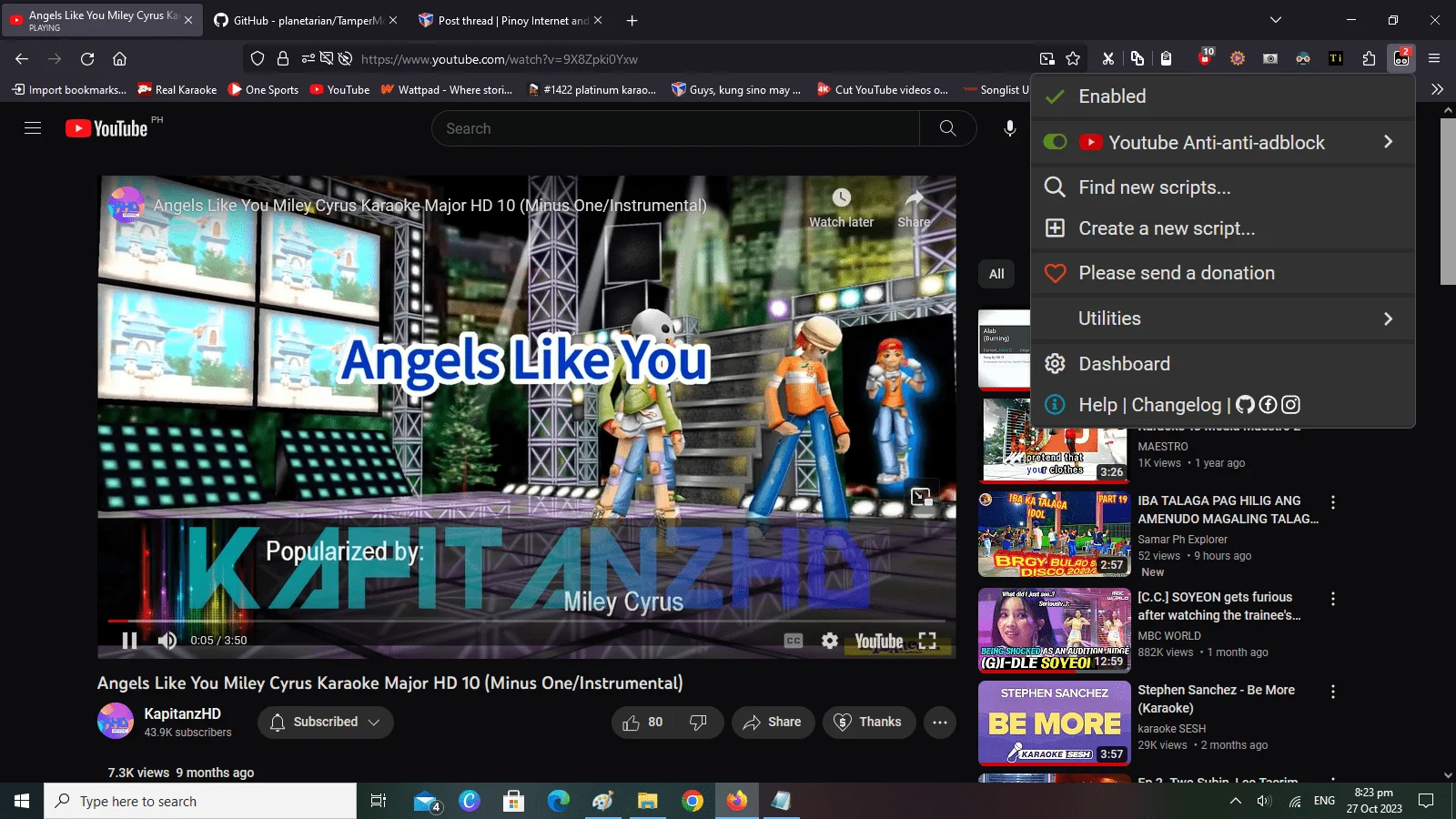Open the Tampermonkey Dashboard
1456x819 pixels.
(x=1222, y=364)
